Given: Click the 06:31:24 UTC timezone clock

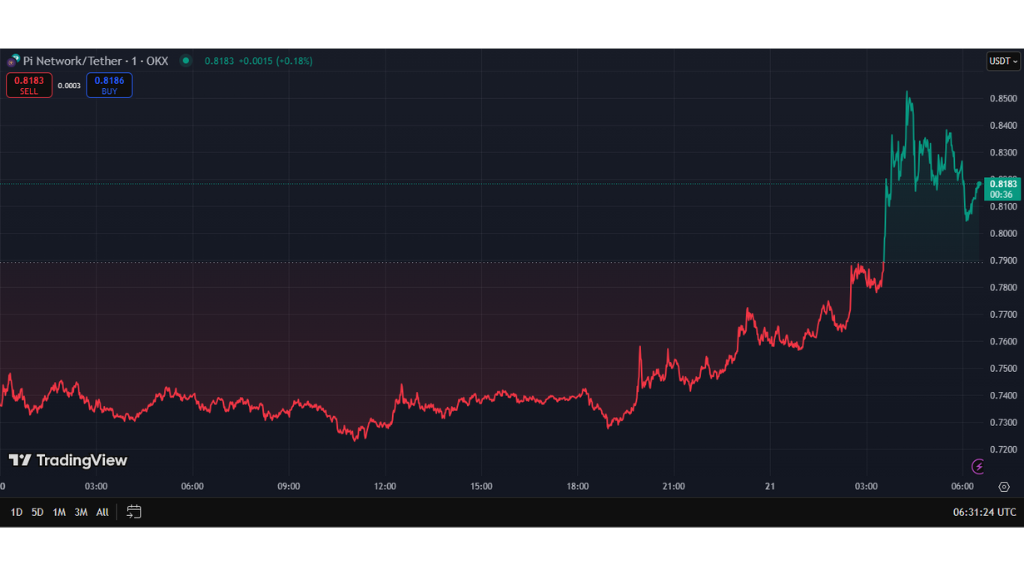Looking at the screenshot, I should click(x=984, y=513).
